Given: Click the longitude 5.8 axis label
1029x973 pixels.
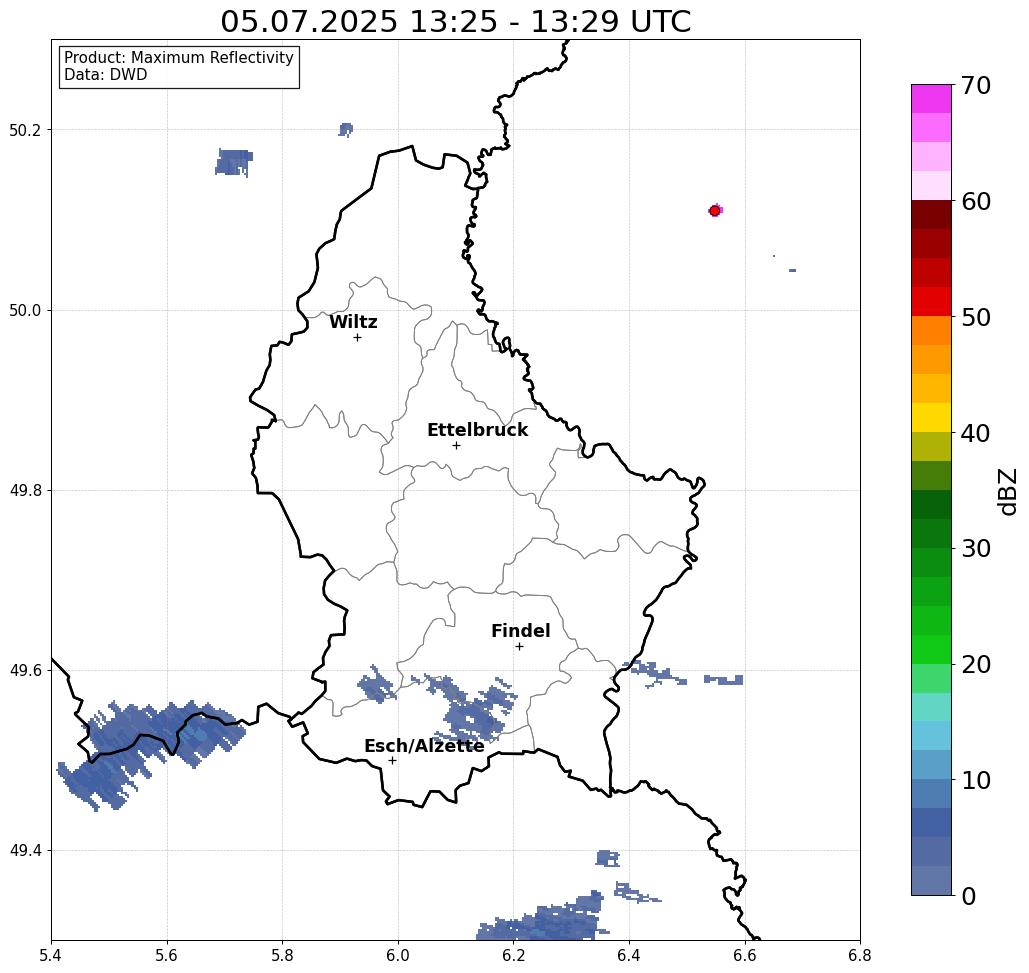Looking at the screenshot, I should point(282,955).
